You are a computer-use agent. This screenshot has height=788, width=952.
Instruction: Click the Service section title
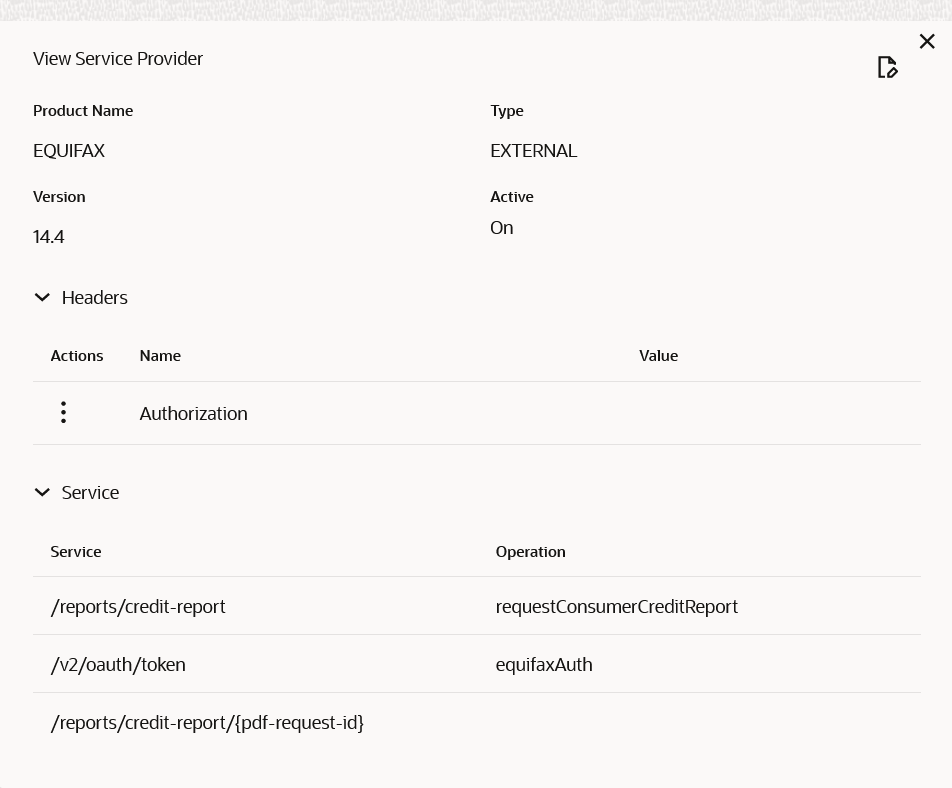tap(90, 493)
